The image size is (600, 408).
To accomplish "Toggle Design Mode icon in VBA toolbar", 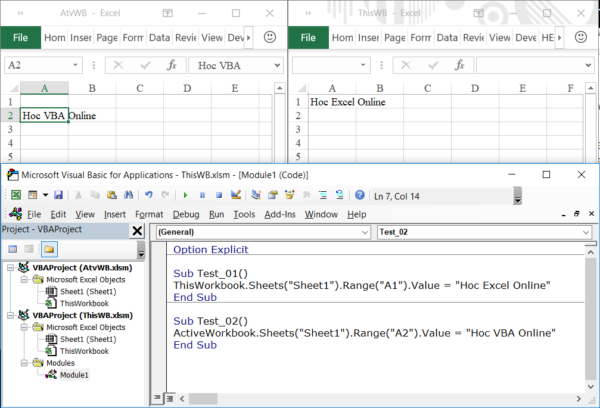I will 236,195.
